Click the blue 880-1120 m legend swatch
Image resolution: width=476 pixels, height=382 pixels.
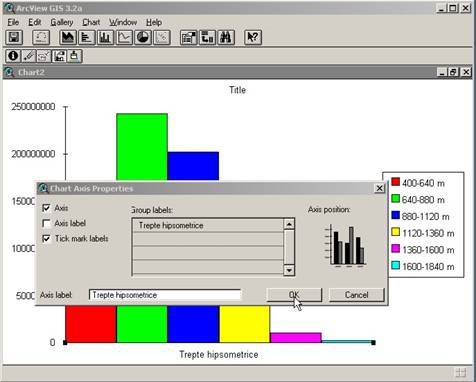click(x=395, y=215)
